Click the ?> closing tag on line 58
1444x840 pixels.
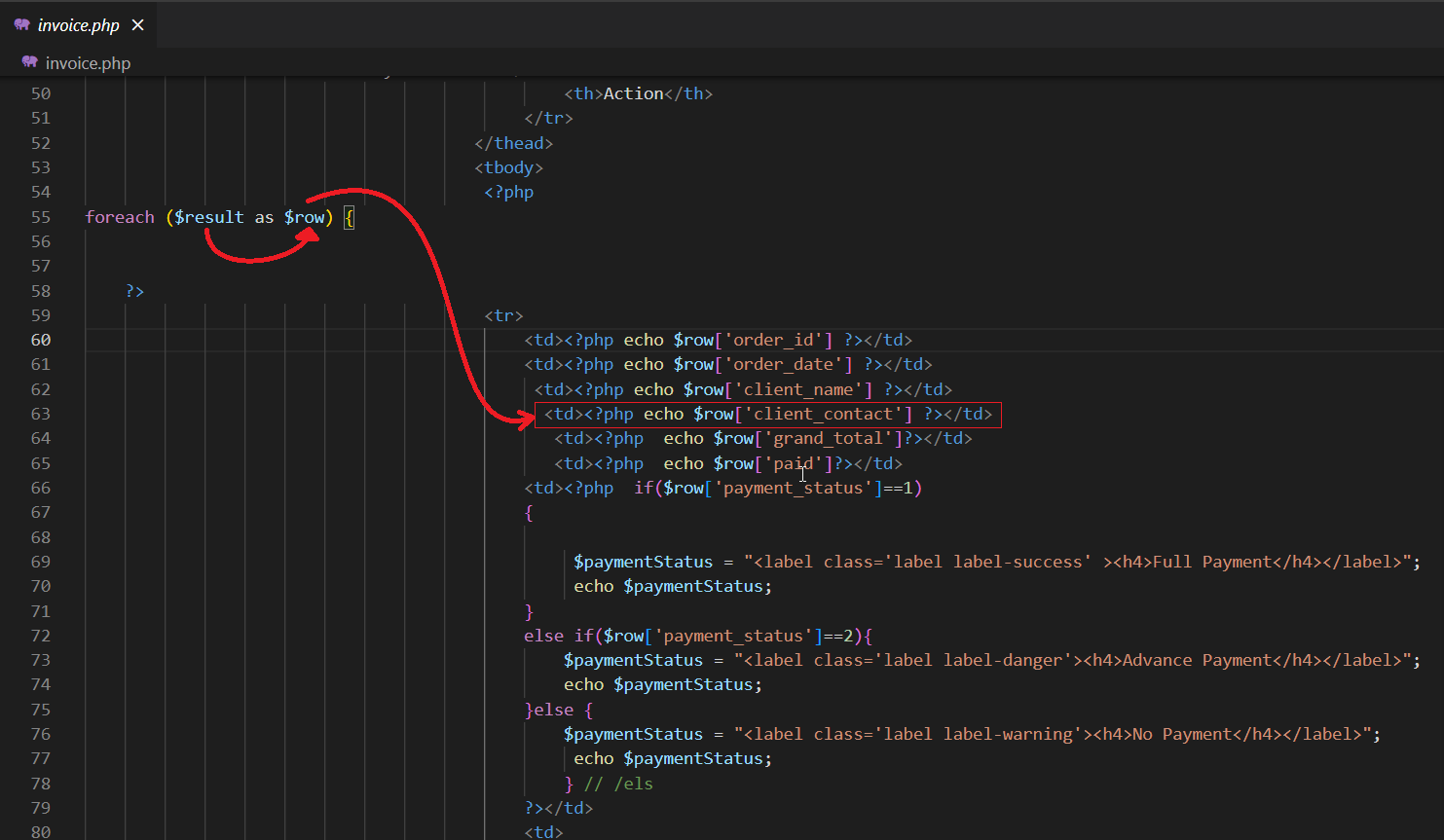click(135, 291)
